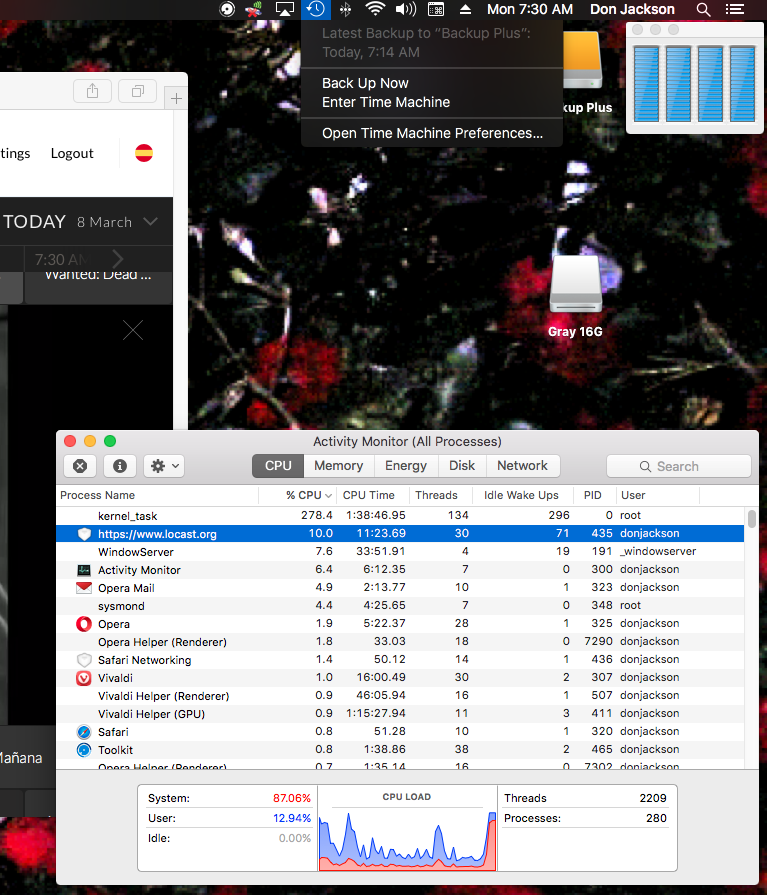This screenshot has height=895, width=767.
Task: Sort by the Threads column header
Action: click(x=441, y=495)
